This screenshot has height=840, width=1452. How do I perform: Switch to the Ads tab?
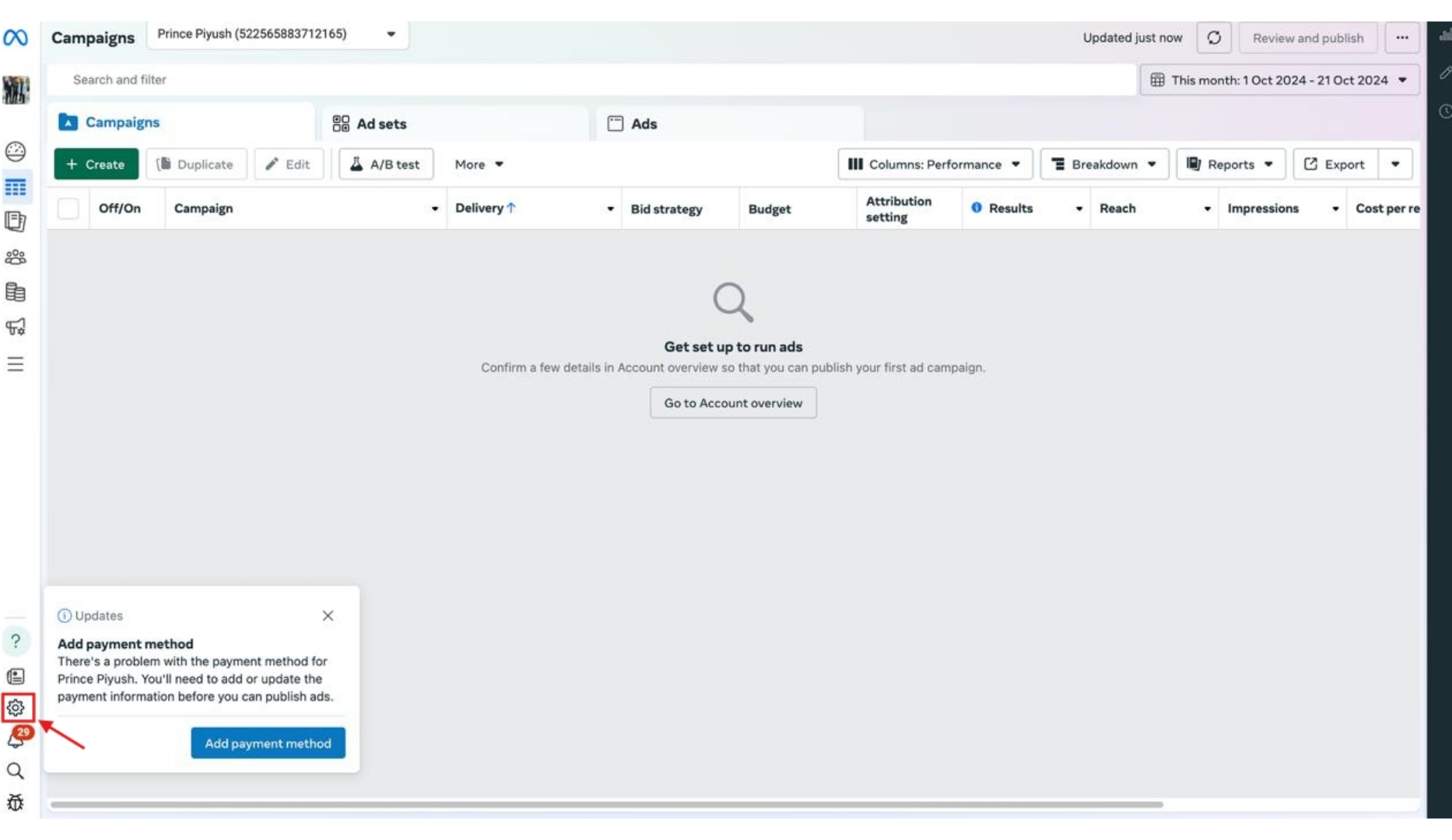[644, 123]
